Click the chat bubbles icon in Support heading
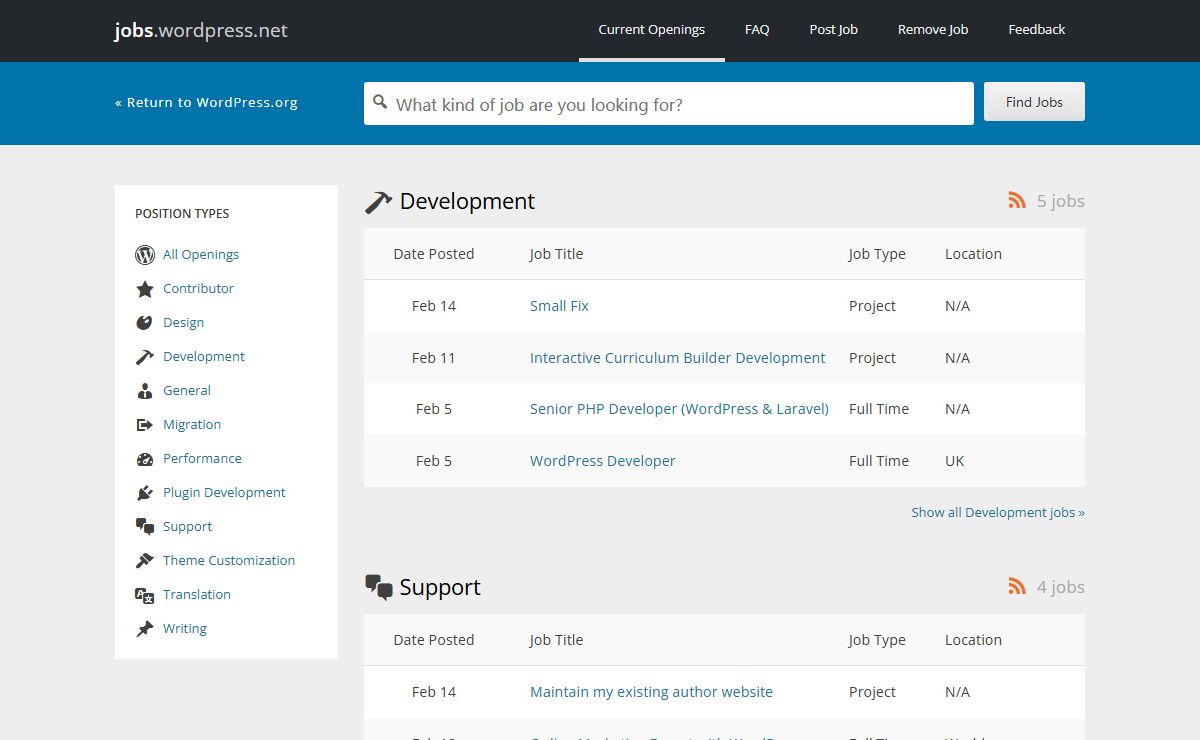1200x740 pixels. [x=379, y=588]
